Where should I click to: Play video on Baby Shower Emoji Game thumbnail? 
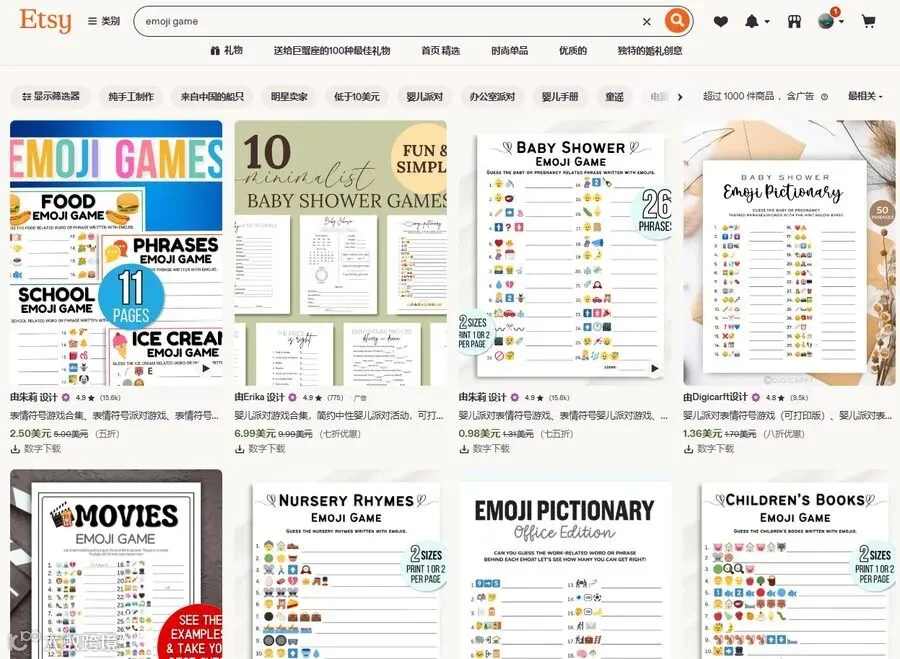[654, 369]
